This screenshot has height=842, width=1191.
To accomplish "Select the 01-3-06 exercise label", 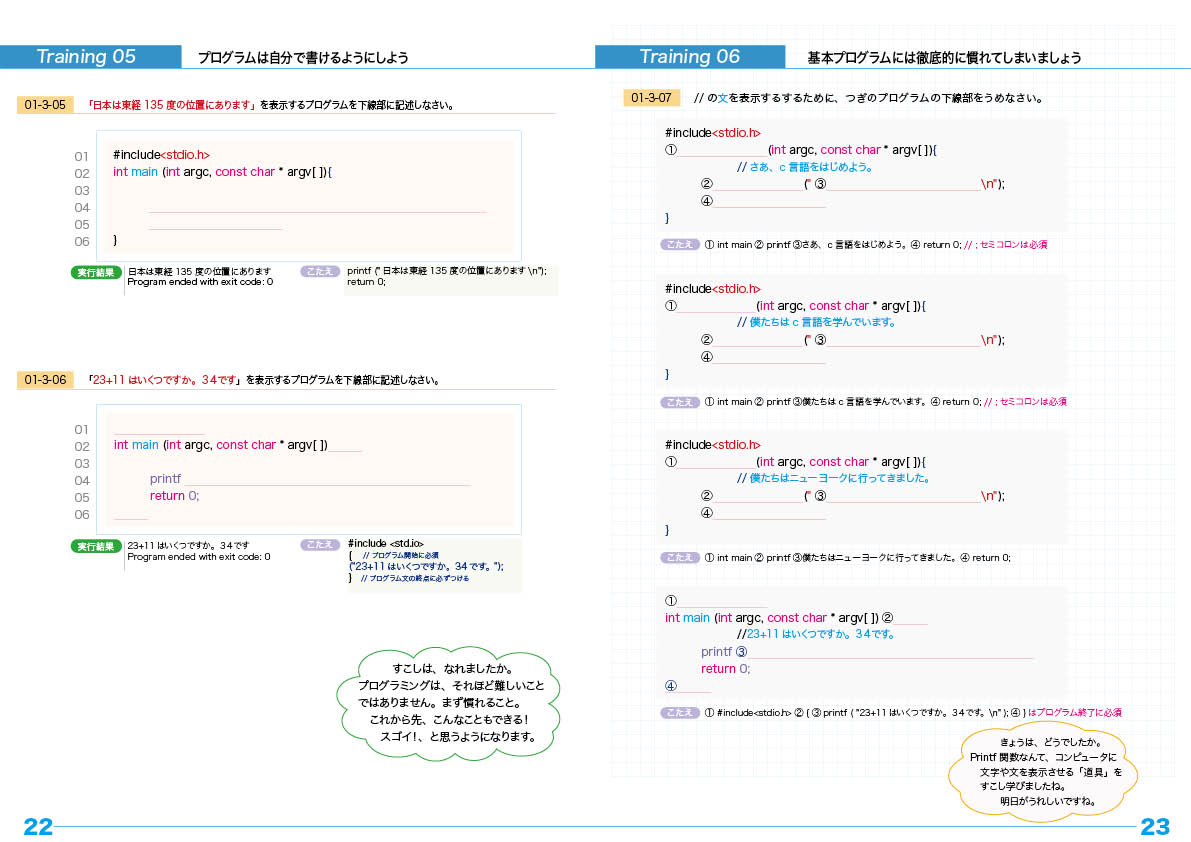I will (x=45, y=380).
